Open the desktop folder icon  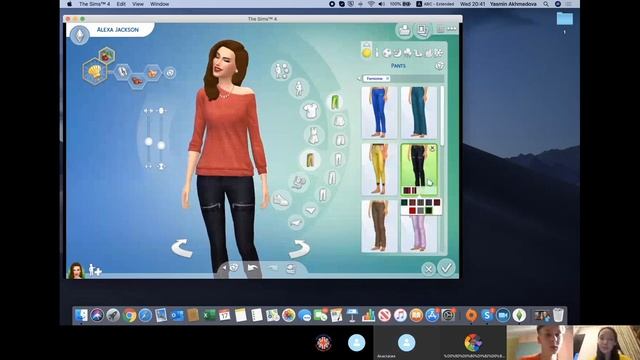(565, 18)
